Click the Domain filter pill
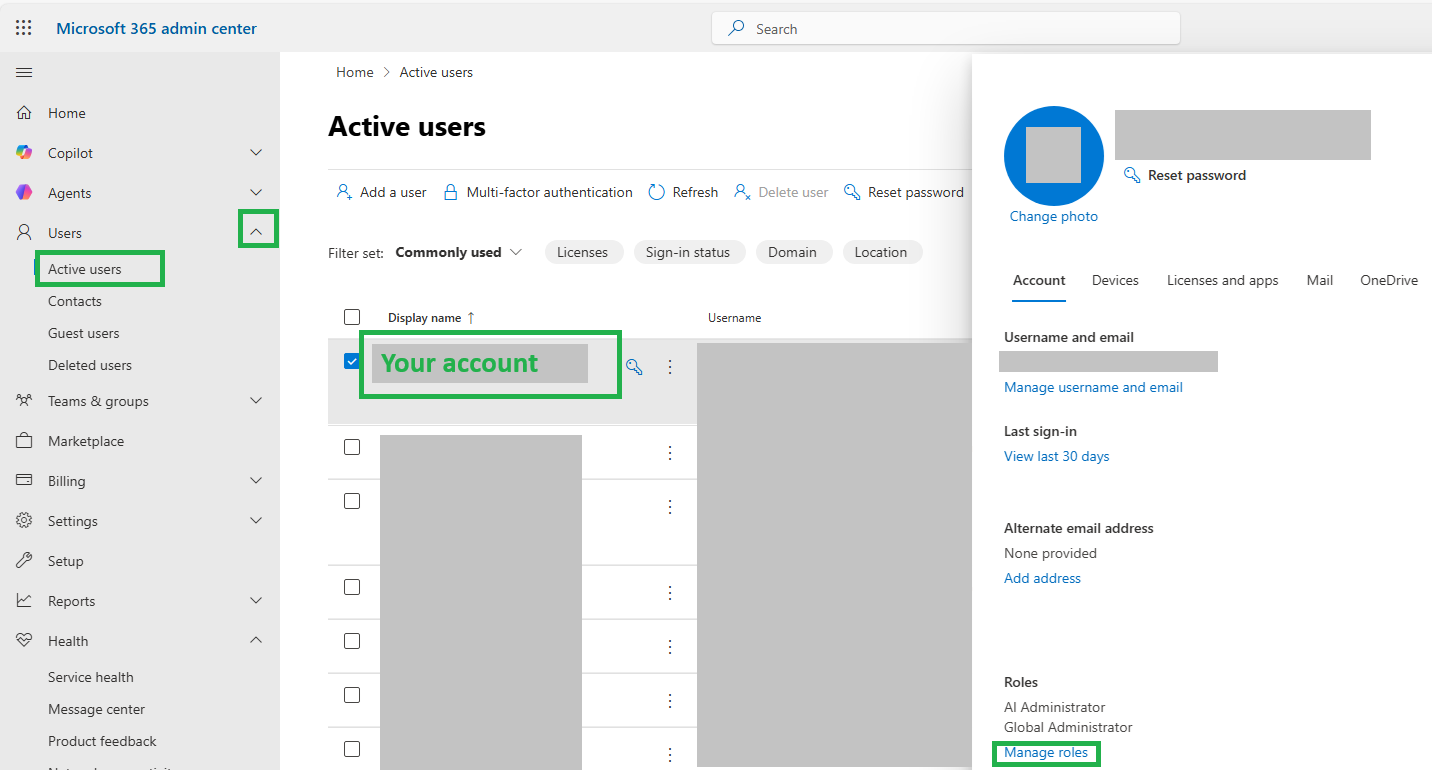This screenshot has width=1432, height=770. [x=793, y=252]
